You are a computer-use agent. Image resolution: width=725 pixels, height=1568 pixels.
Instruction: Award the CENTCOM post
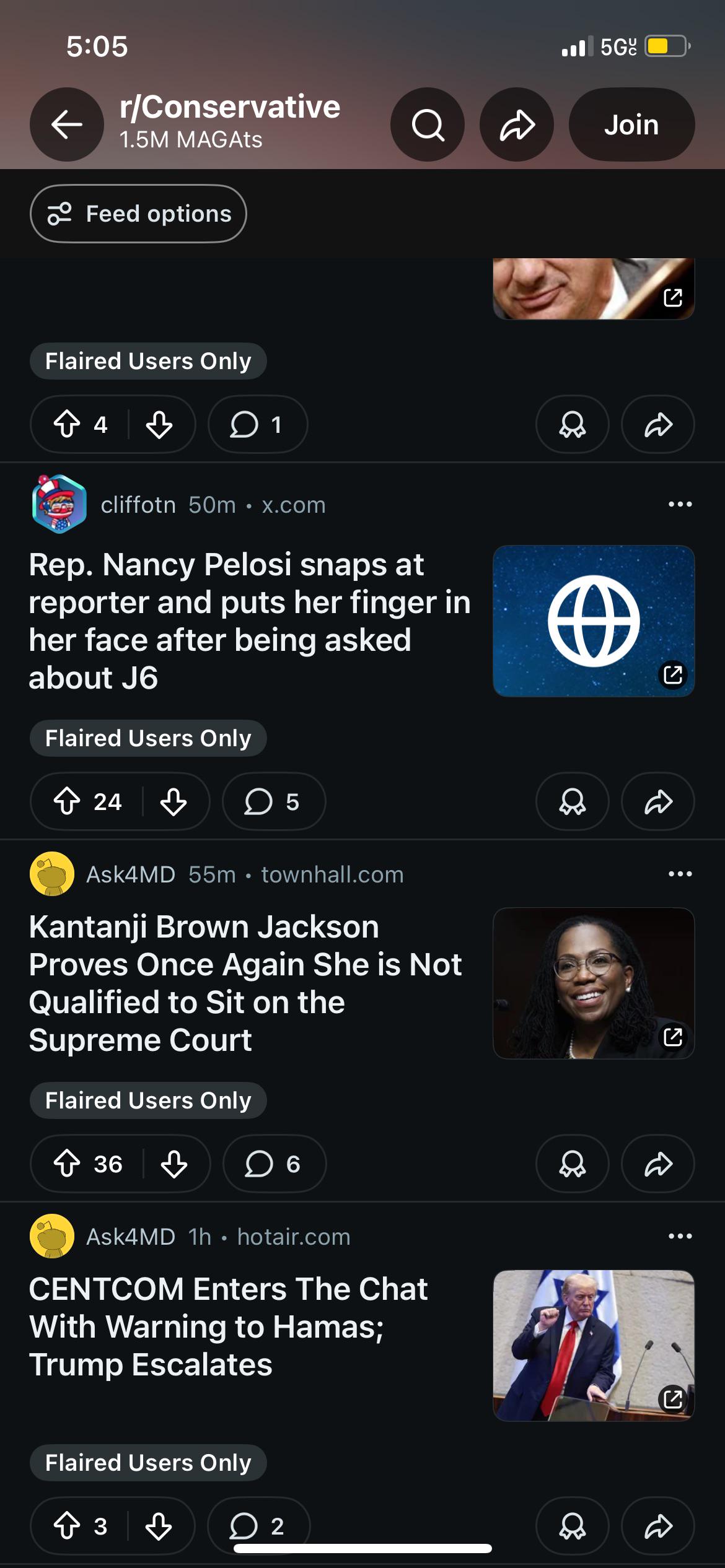pos(572,1527)
